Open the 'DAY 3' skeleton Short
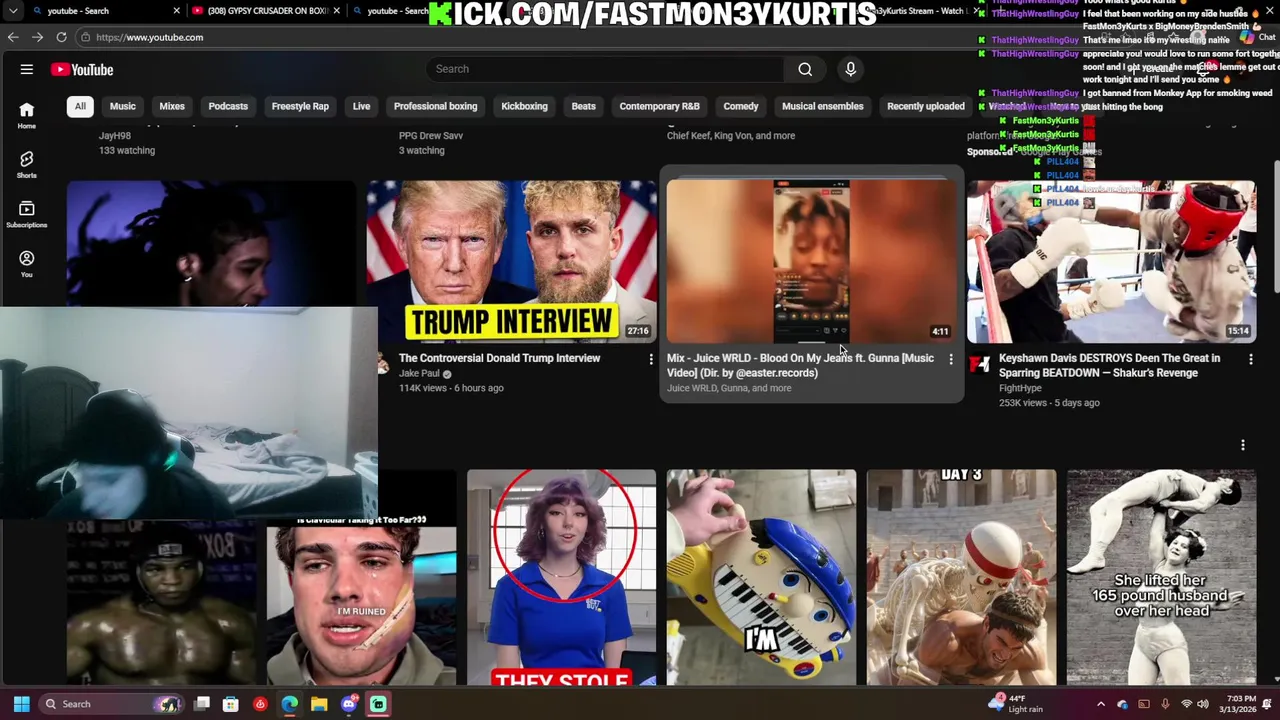This screenshot has height=720, width=1280. pyautogui.click(x=961, y=577)
